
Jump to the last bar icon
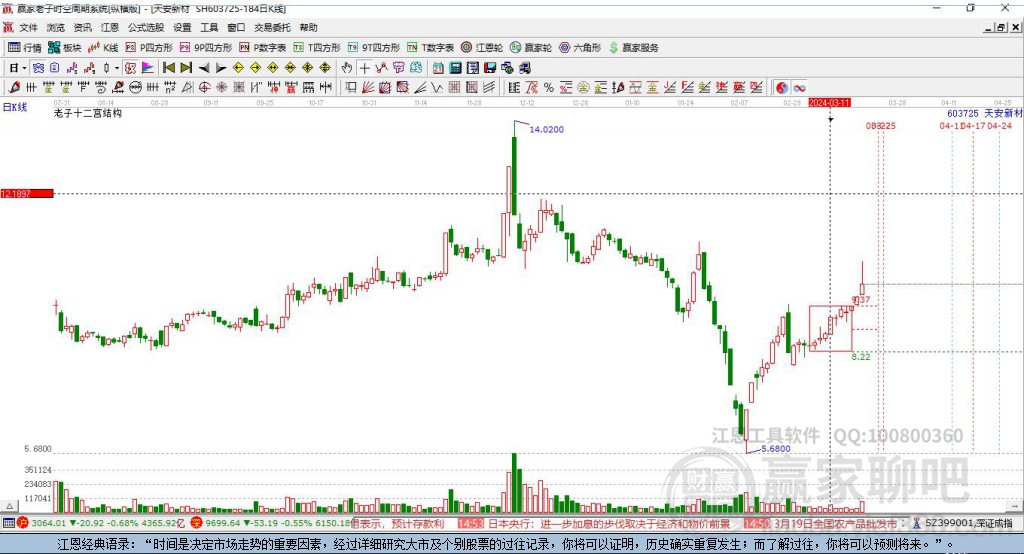(x=186, y=68)
